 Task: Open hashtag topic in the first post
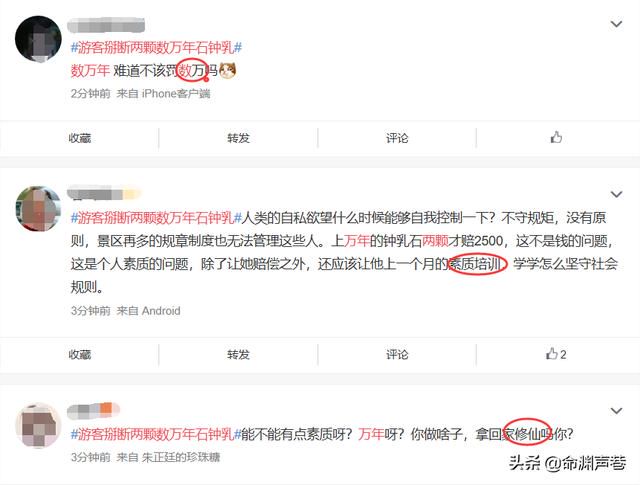click(156, 48)
